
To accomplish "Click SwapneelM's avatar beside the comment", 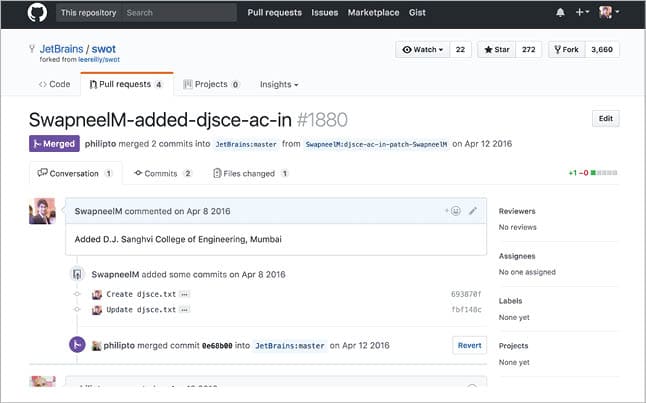I will click(x=42, y=212).
